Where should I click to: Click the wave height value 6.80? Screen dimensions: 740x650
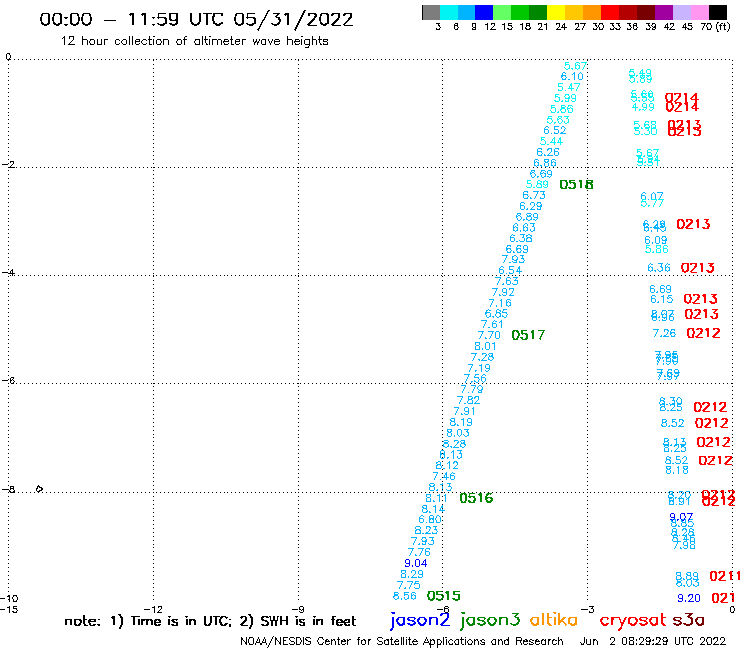(x=430, y=520)
